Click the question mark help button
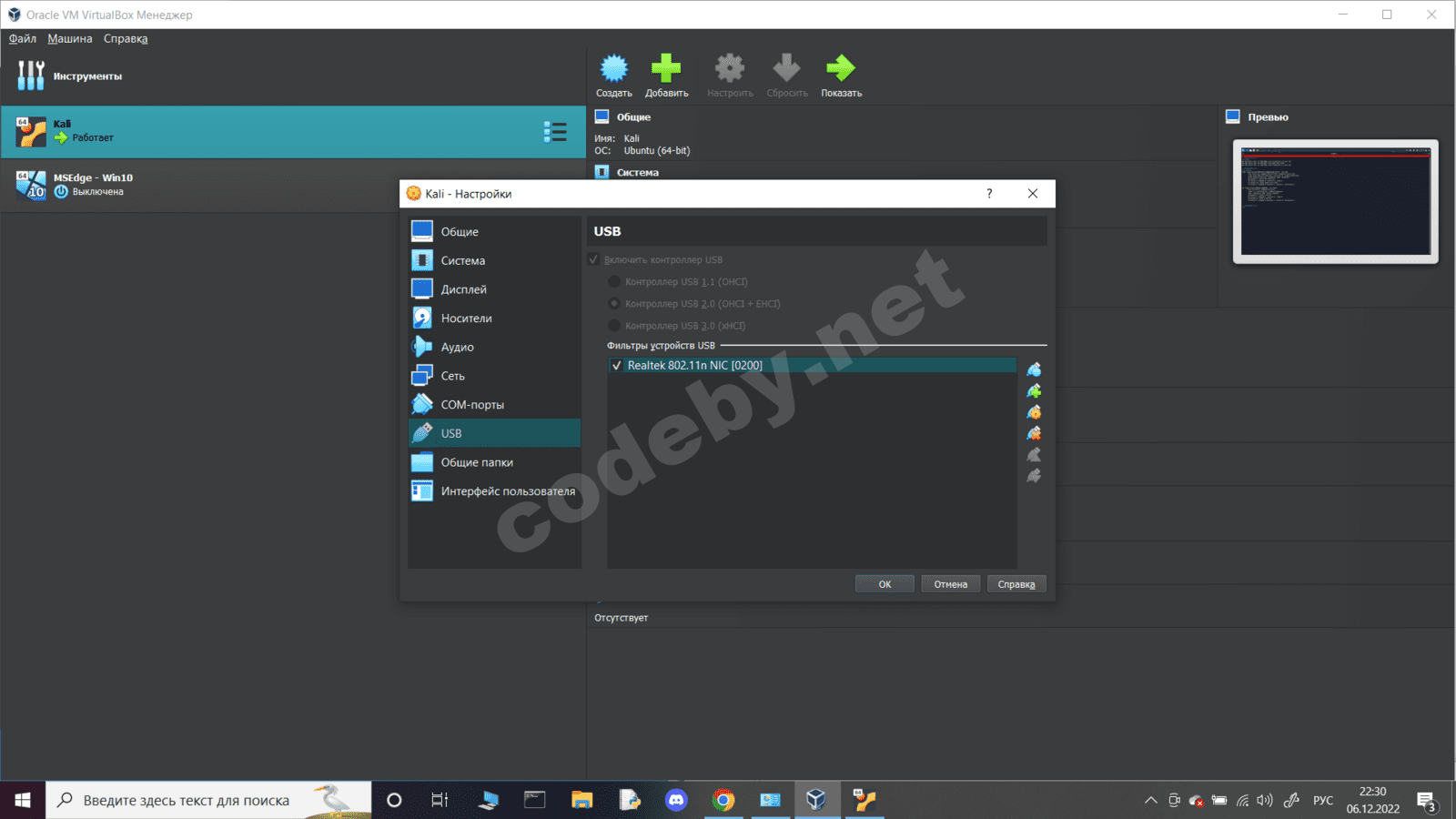Viewport: 1456px width, 819px height. point(989,193)
